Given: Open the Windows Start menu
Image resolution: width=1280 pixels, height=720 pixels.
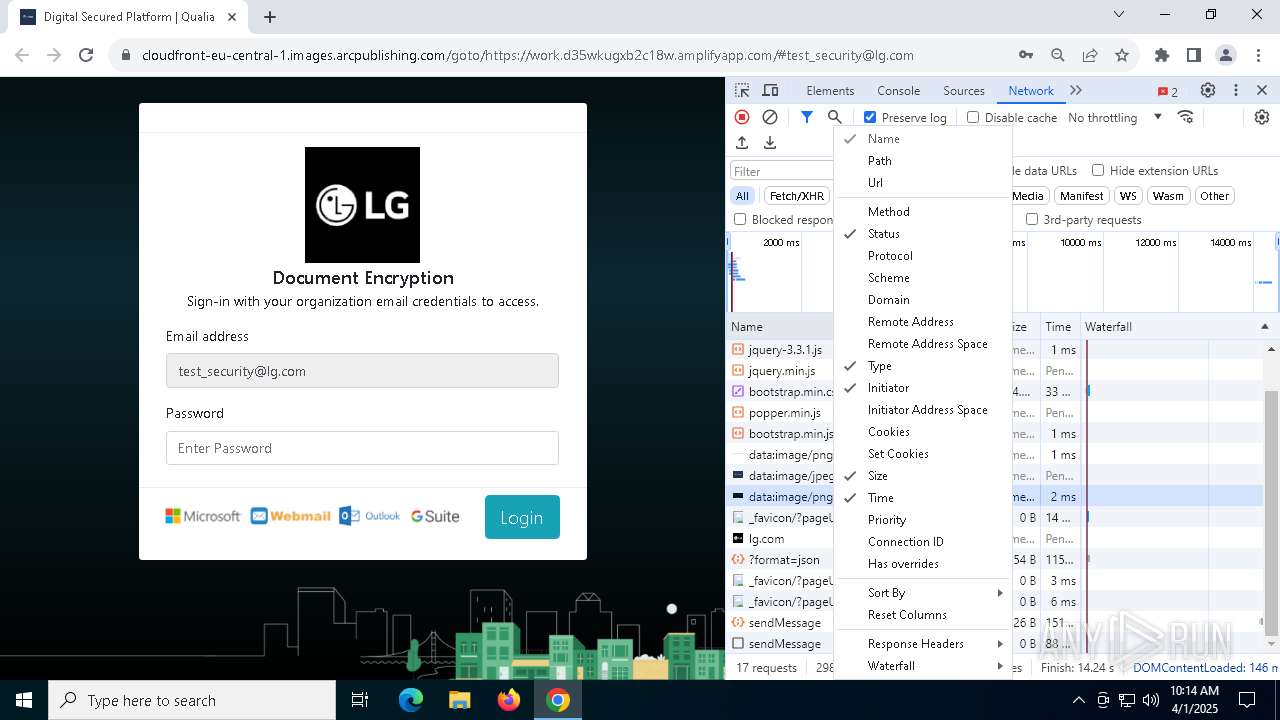Looking at the screenshot, I should [24, 700].
